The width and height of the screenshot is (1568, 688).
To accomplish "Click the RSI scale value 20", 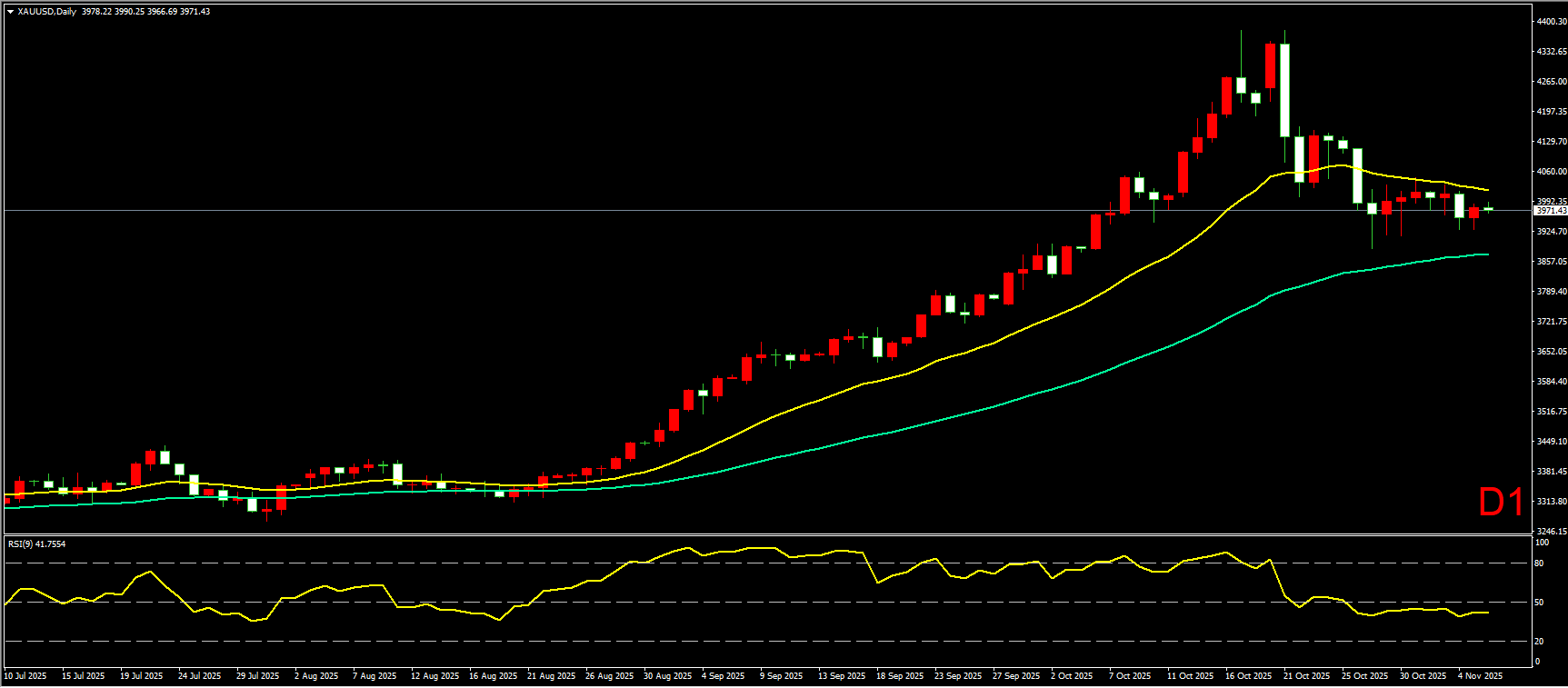I will point(1539,642).
